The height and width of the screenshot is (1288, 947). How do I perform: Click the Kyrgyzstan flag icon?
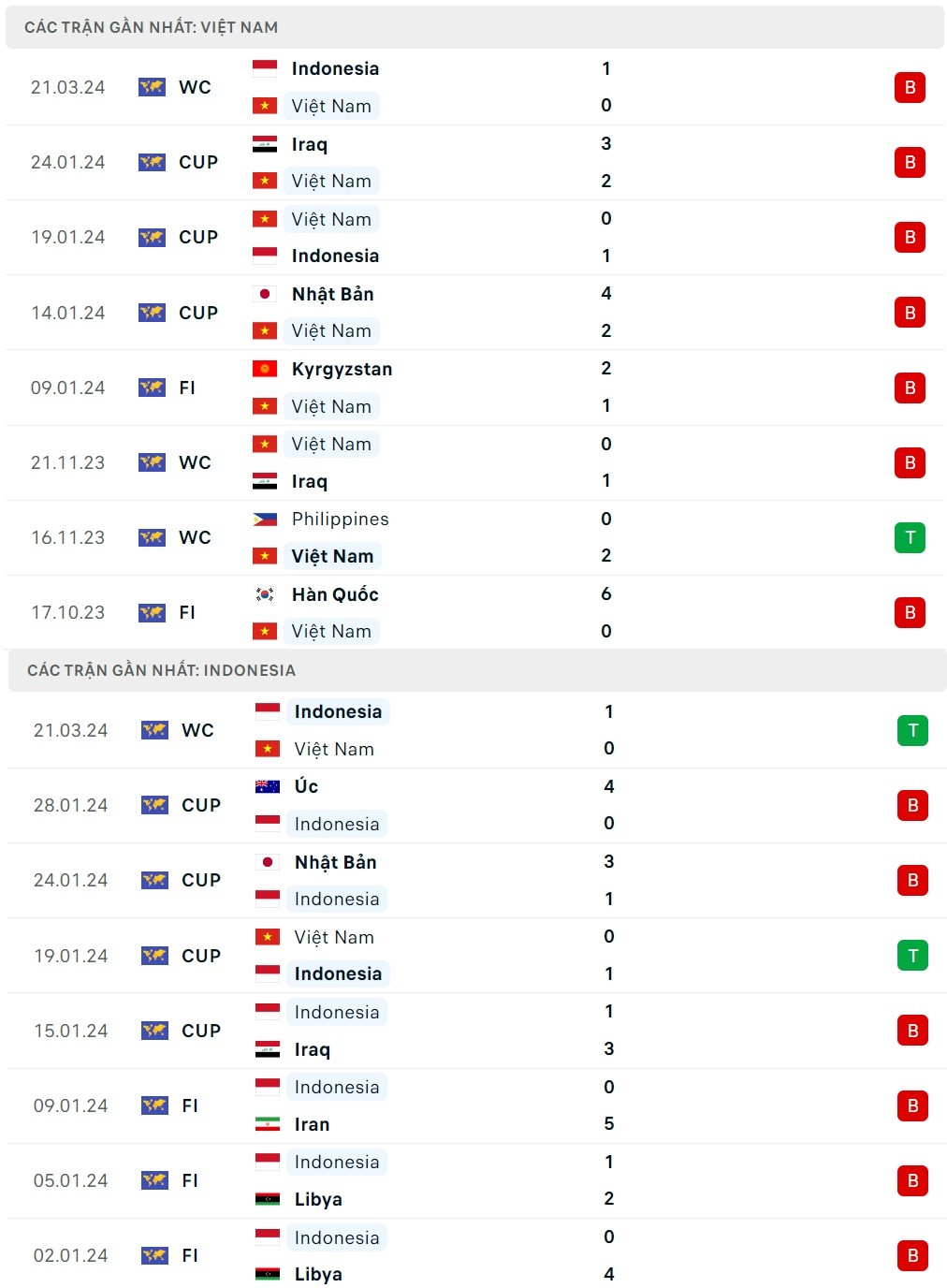point(265,369)
